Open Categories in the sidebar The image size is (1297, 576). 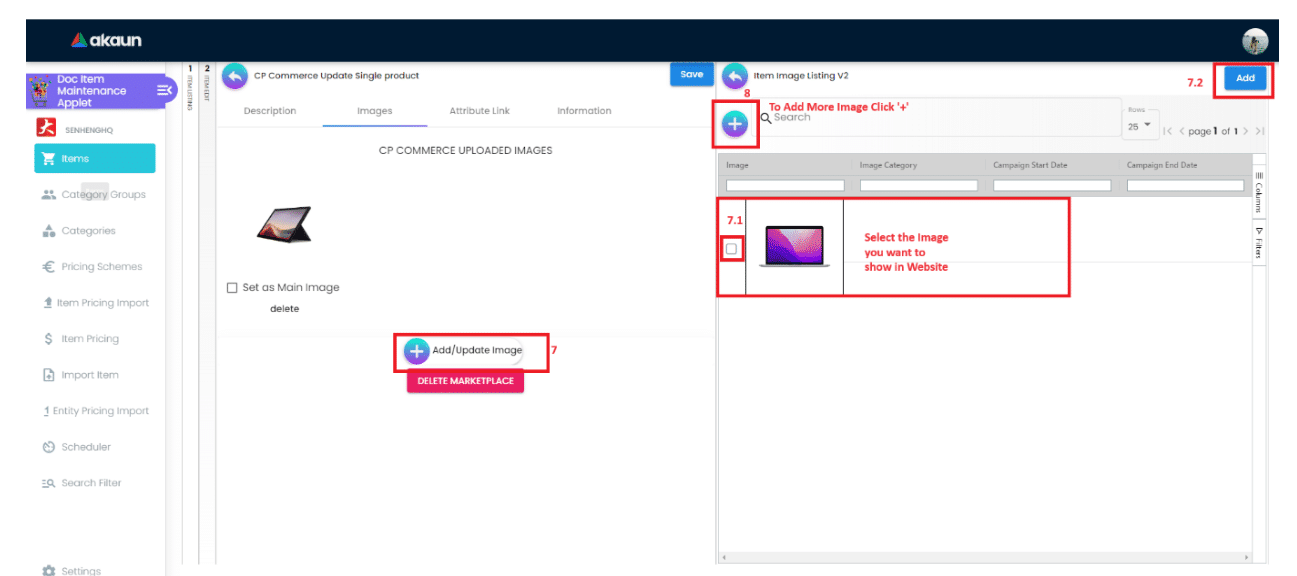tap(95, 231)
